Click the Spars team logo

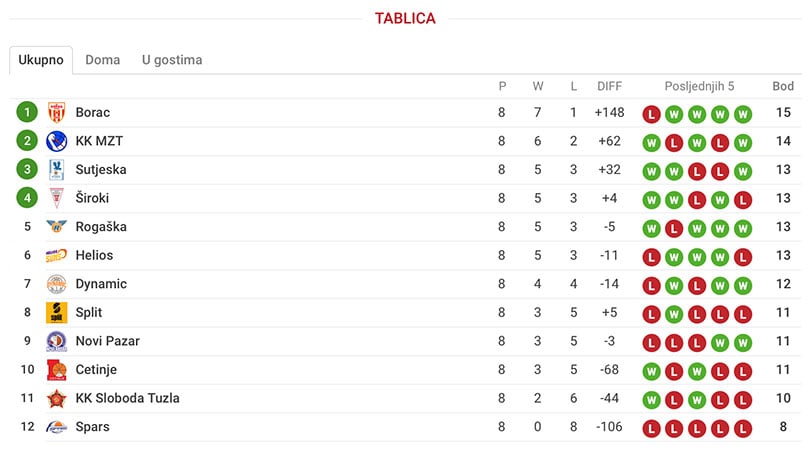56,427
